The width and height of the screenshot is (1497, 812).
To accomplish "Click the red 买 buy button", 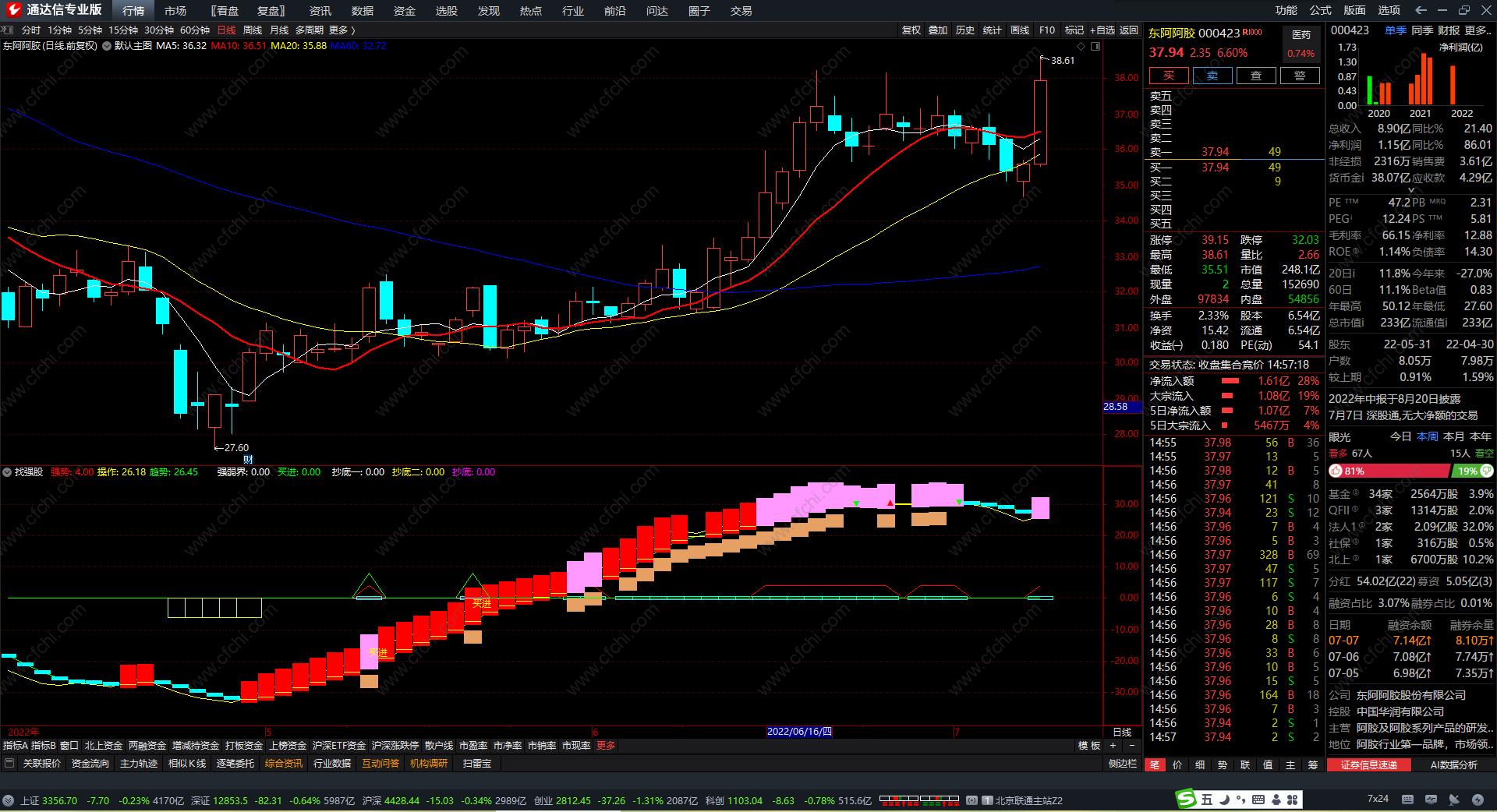I will [x=1169, y=76].
